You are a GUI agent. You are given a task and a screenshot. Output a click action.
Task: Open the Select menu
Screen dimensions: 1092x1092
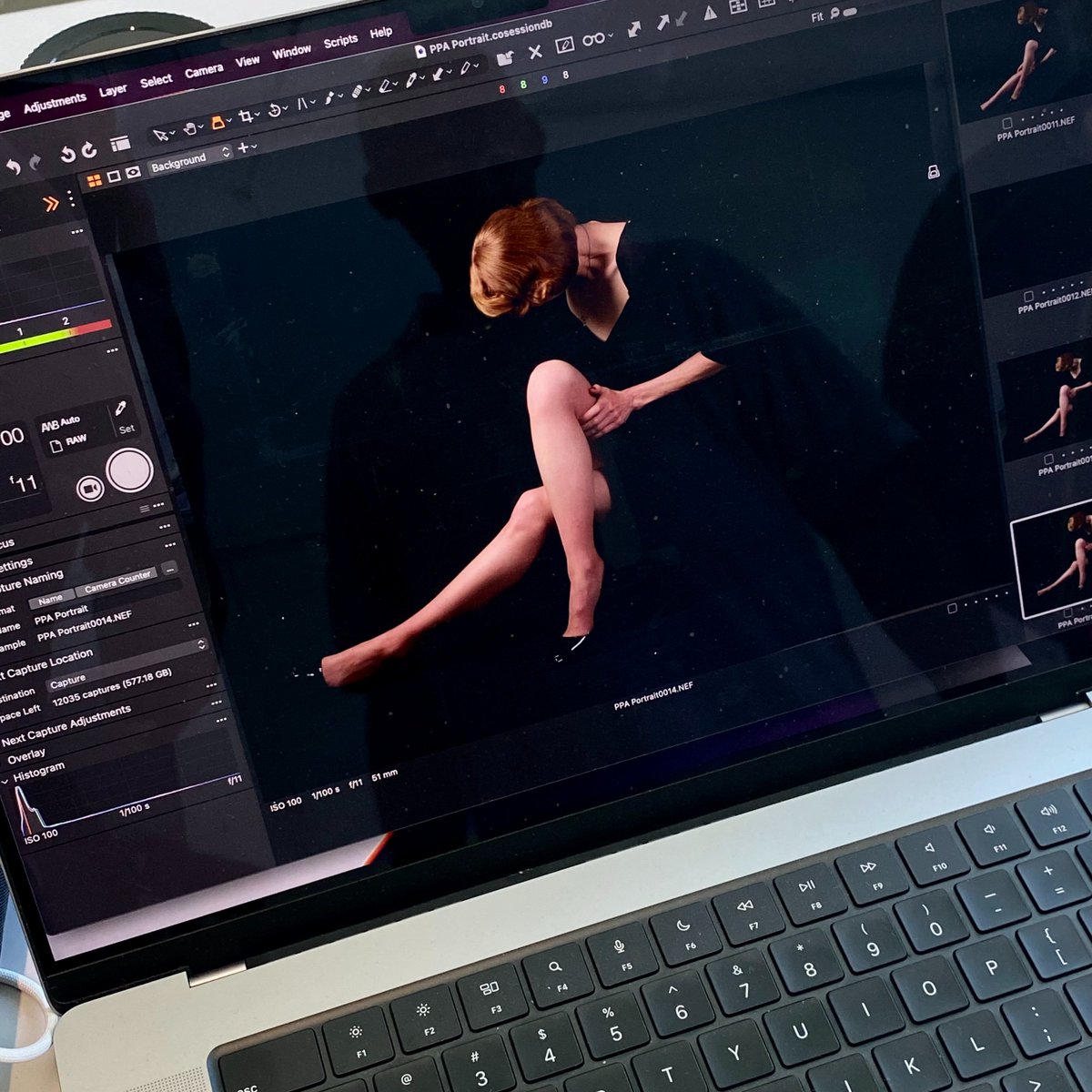coord(156,81)
